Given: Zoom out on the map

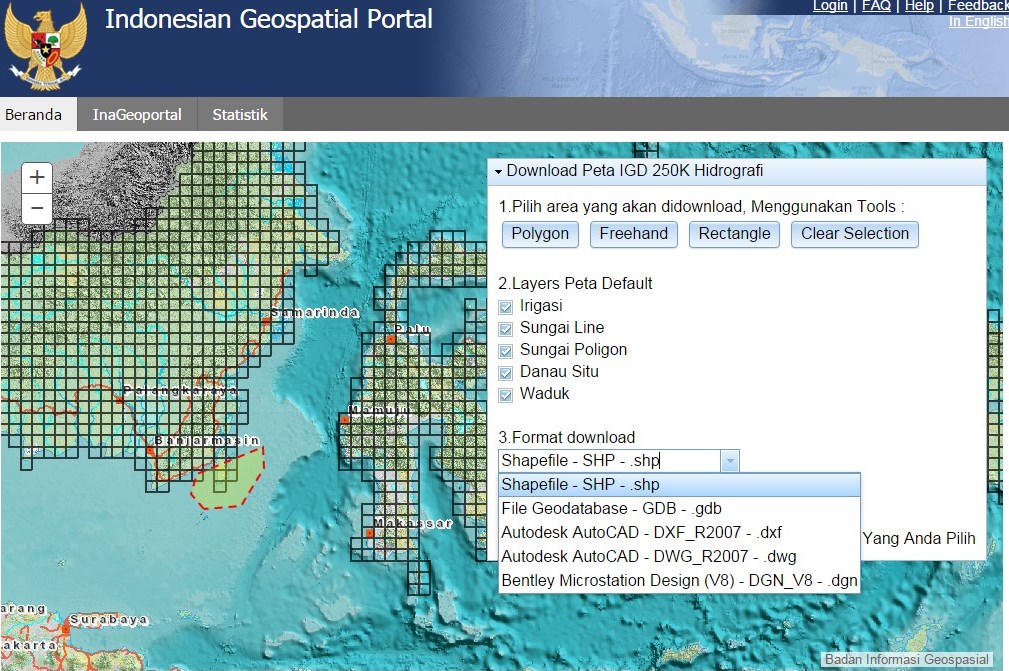Looking at the screenshot, I should pyautogui.click(x=36, y=209).
